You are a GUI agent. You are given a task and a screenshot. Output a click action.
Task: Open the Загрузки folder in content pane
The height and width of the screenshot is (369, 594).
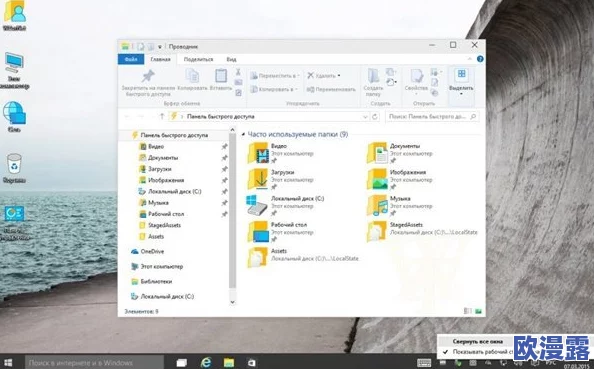click(x=258, y=179)
